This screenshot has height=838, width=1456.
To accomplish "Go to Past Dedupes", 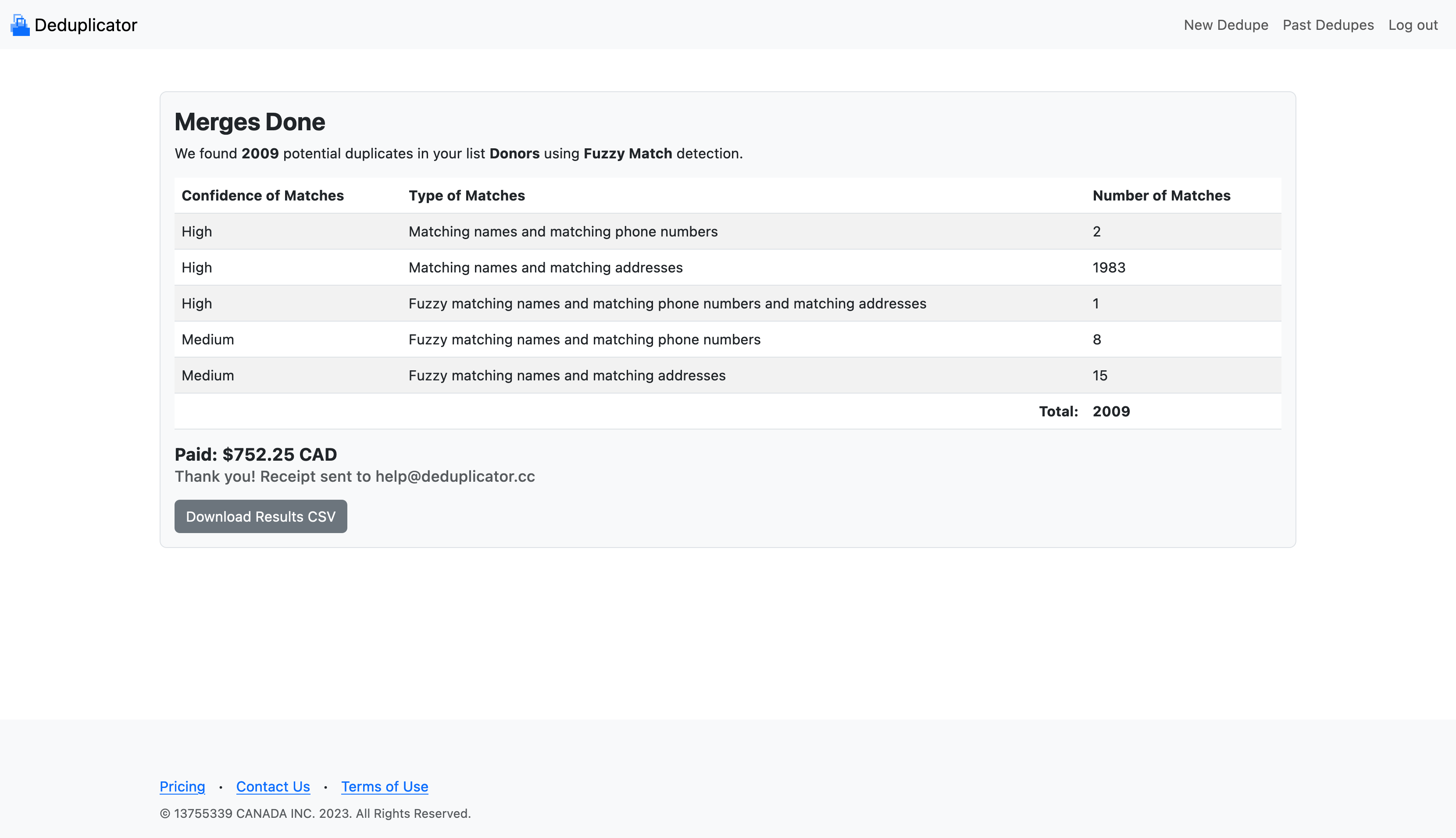I will [1328, 25].
